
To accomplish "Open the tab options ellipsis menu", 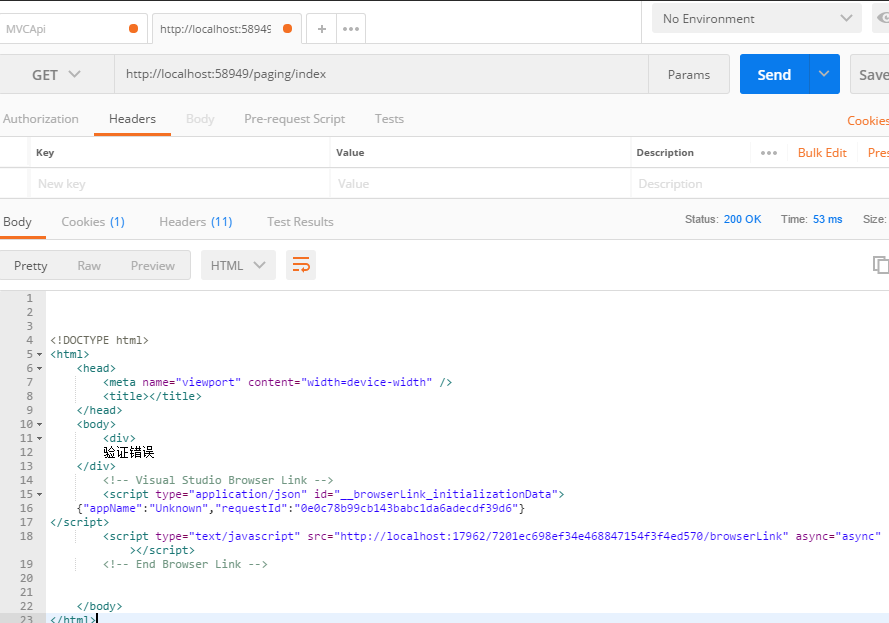I will pyautogui.click(x=351, y=29).
